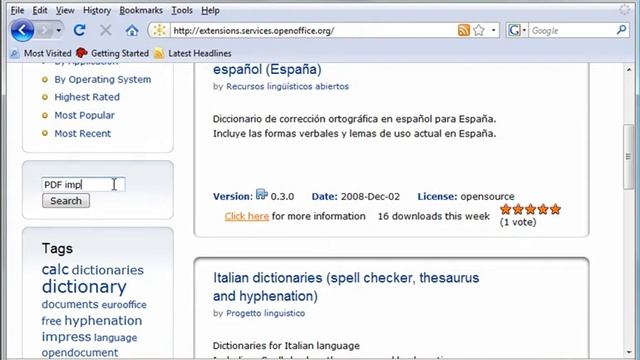This screenshot has height=360, width=640.
Task: Click the download icon beside Version 0.3.0
Action: tap(262, 194)
